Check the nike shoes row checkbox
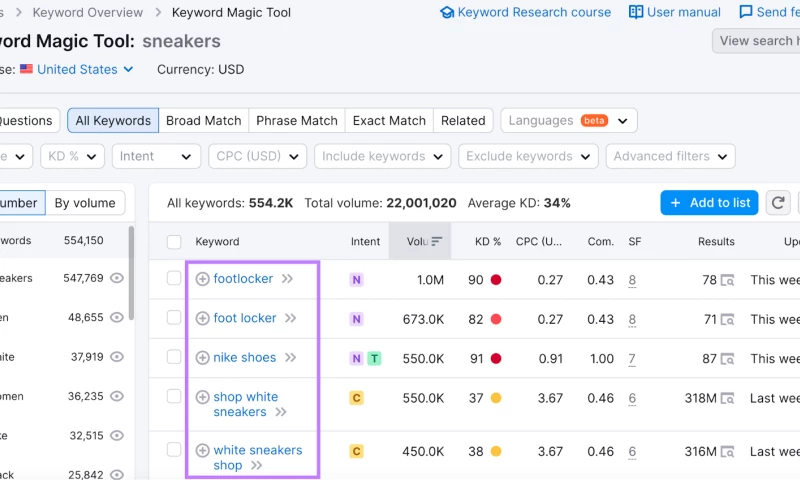This screenshot has width=800, height=480. pos(174,357)
